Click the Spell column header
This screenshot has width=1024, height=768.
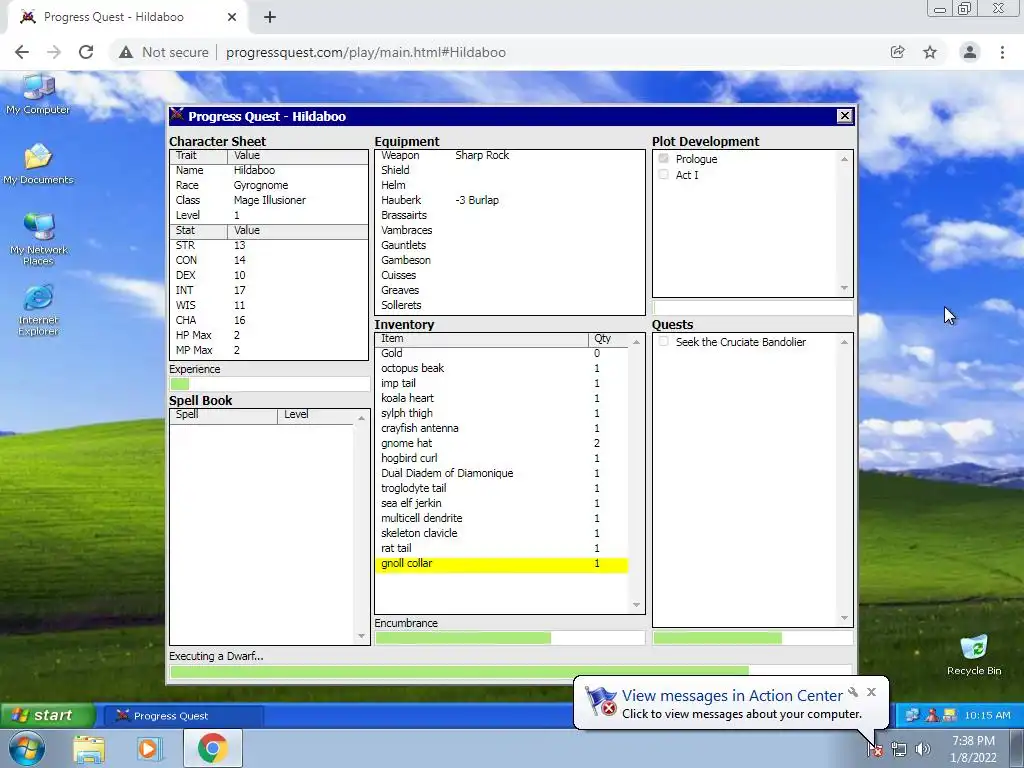(x=223, y=415)
